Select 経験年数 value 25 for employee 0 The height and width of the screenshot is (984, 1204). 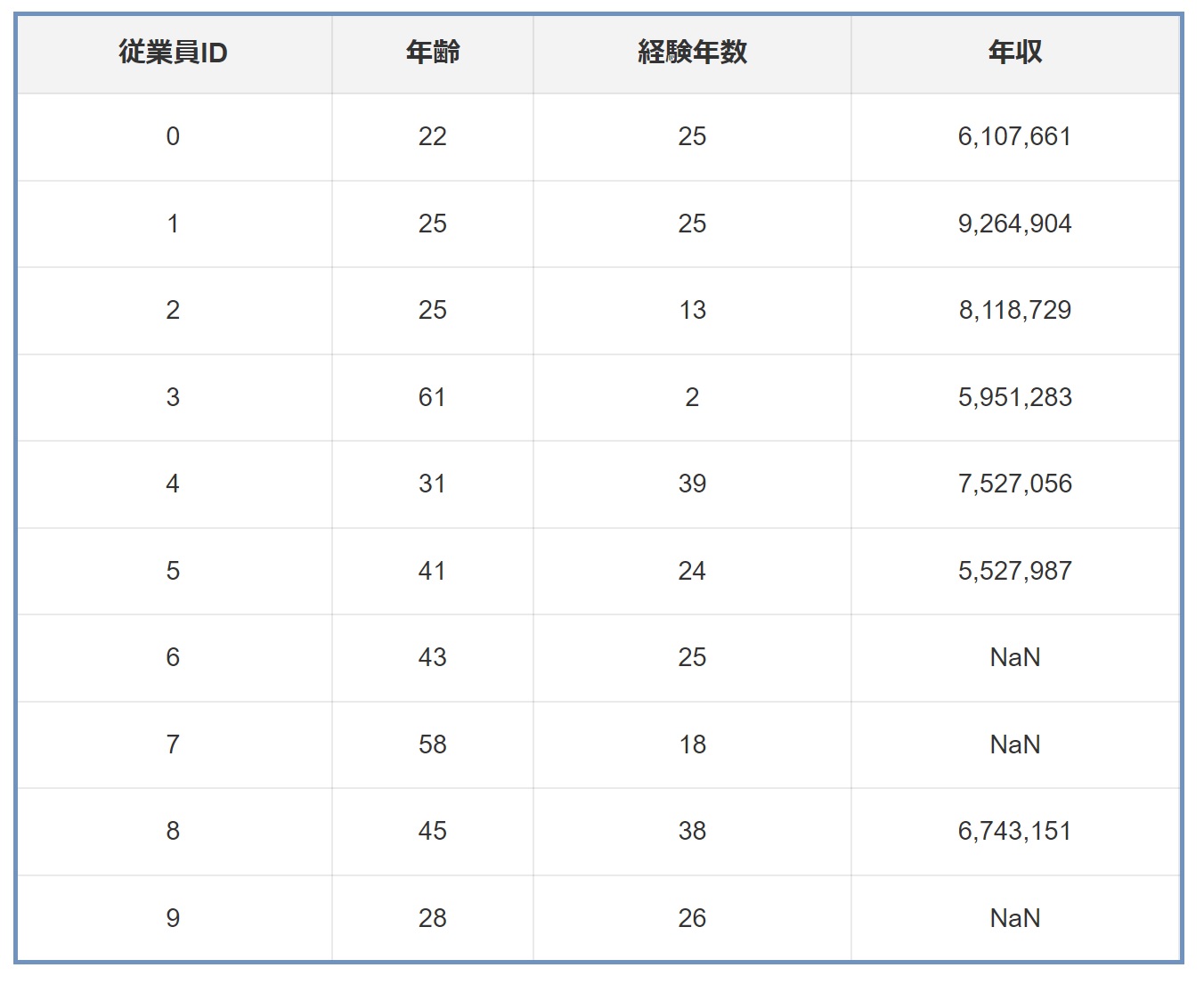(x=692, y=137)
